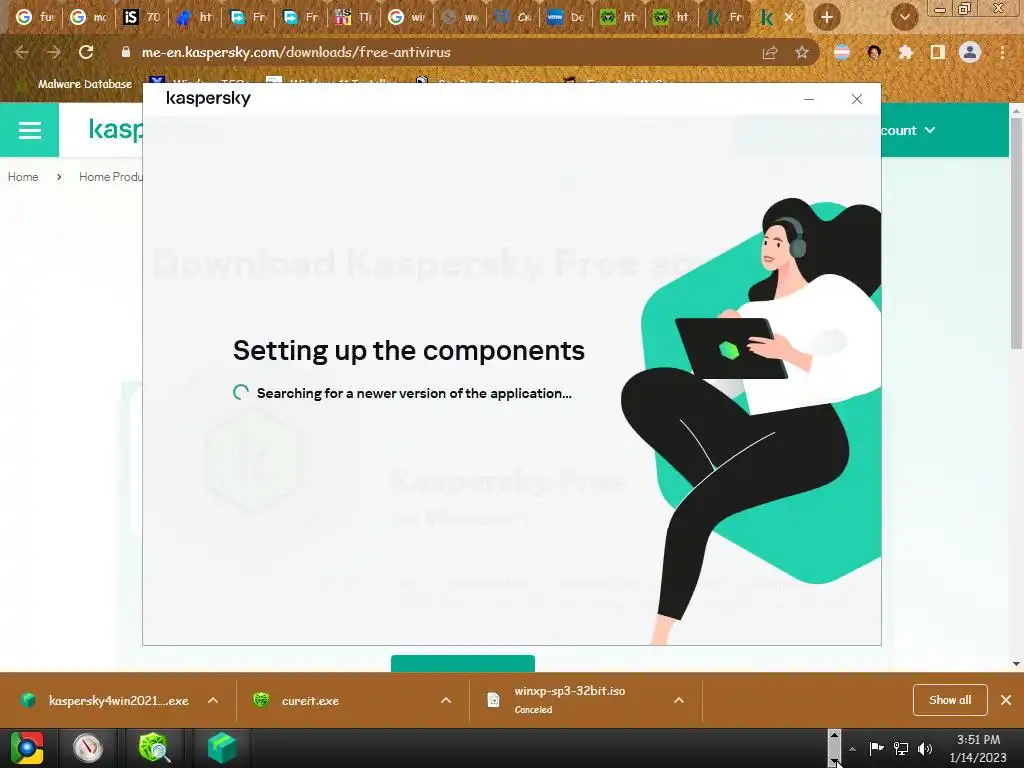The height and width of the screenshot is (768, 1024).
Task: Open the Malware Database bookmark
Action: pyautogui.click(x=76, y=84)
